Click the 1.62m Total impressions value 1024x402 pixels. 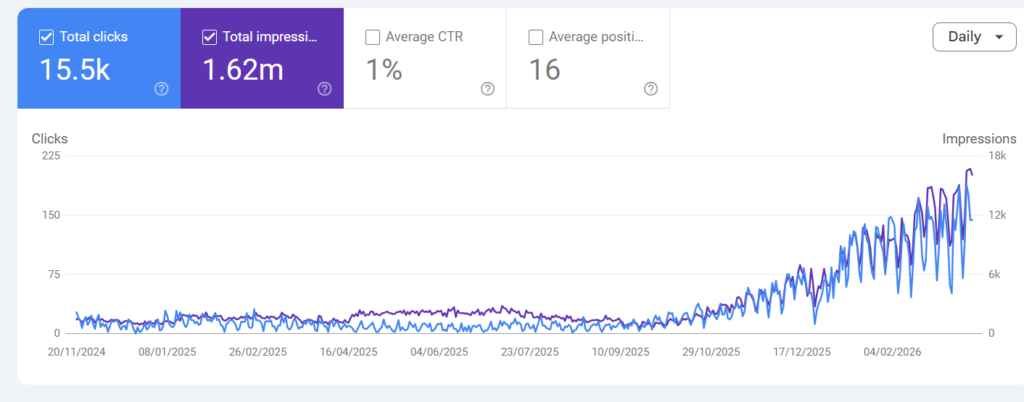[x=240, y=70]
